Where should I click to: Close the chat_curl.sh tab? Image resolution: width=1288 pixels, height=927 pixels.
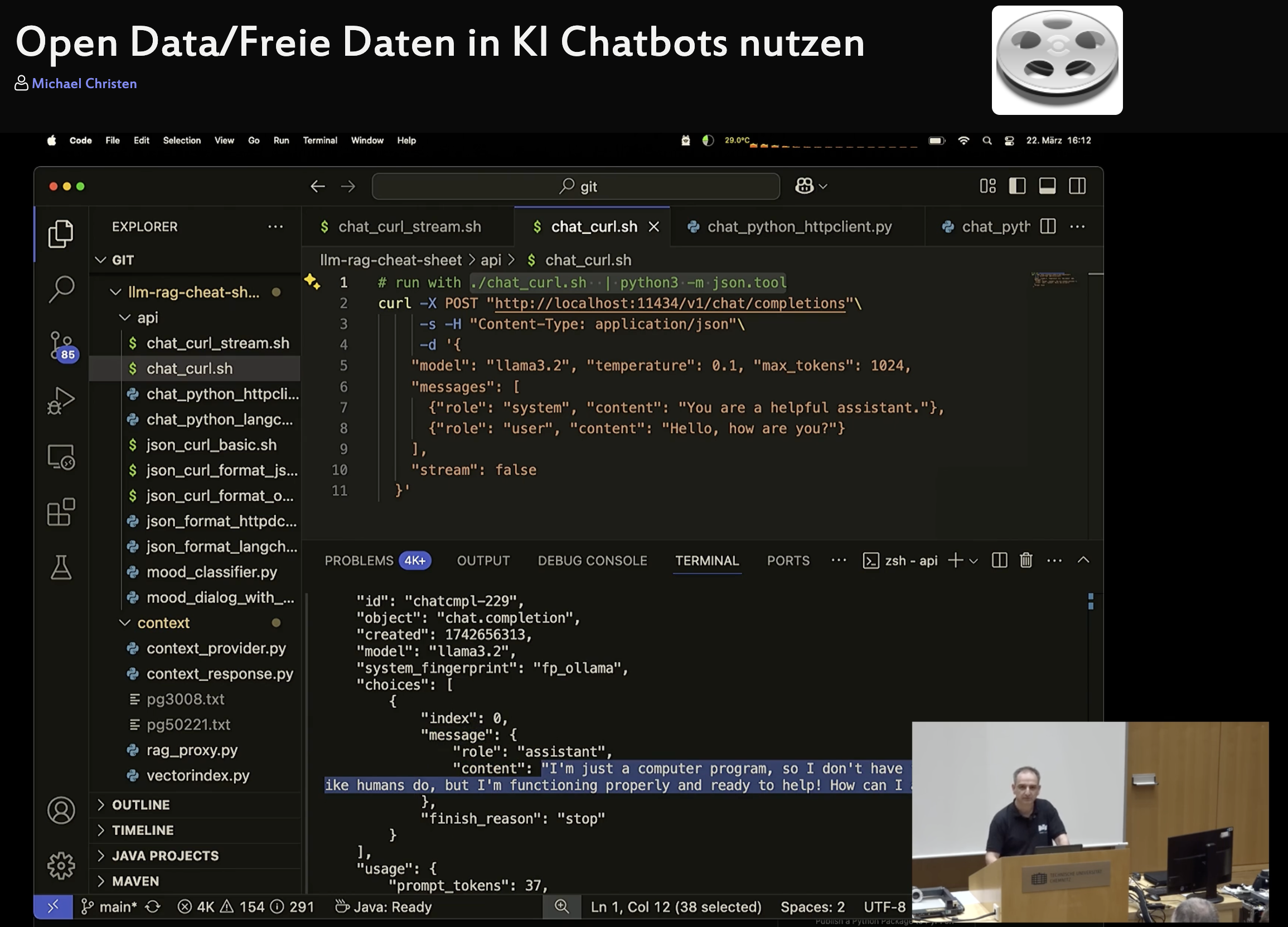click(x=654, y=226)
